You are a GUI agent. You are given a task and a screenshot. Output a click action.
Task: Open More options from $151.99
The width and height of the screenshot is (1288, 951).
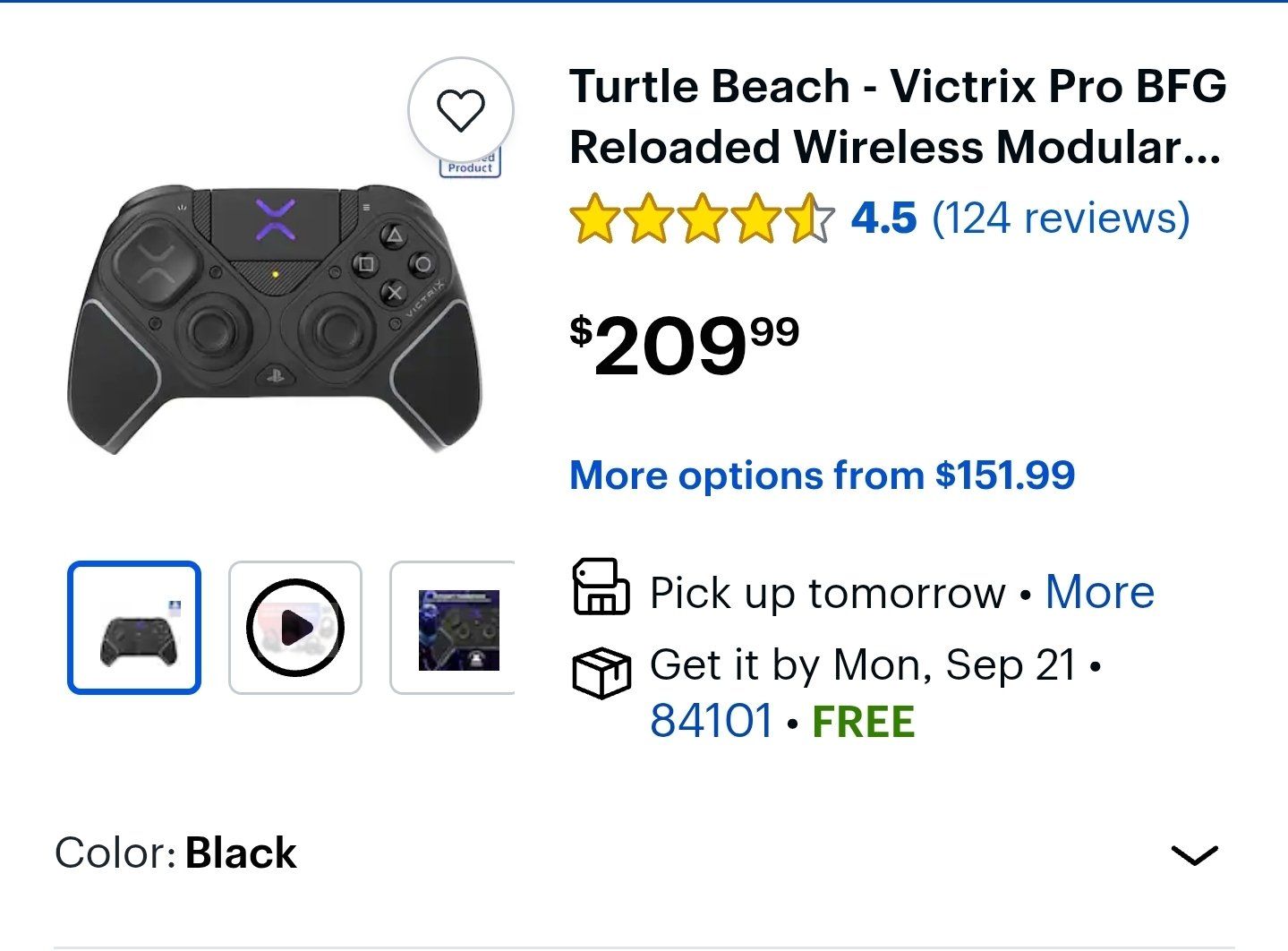point(822,475)
